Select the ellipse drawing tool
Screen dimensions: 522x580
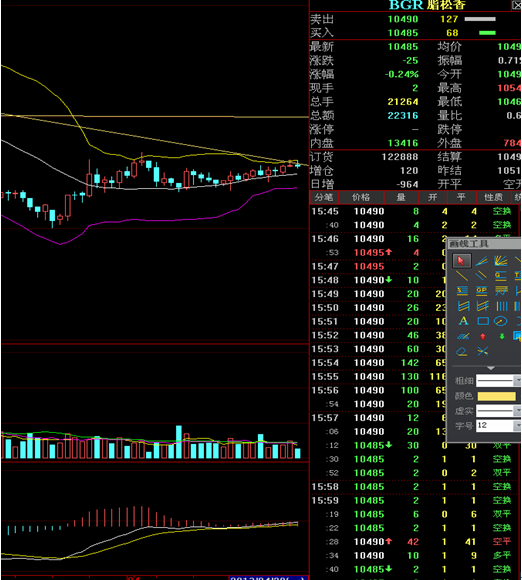pyautogui.click(x=501, y=321)
